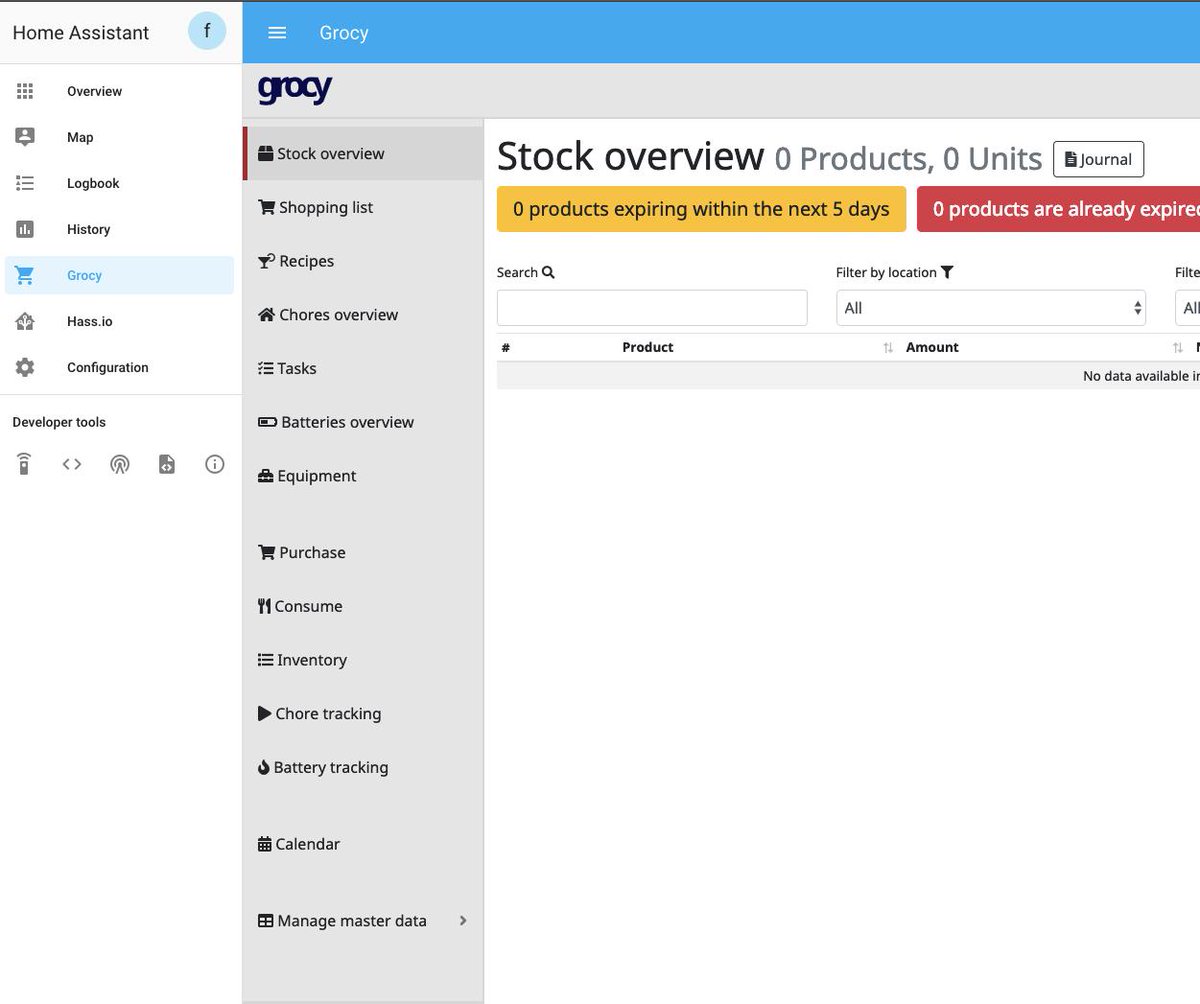Click the Configuration gear icon
Image resolution: width=1200 pixels, height=1004 pixels.
25,367
